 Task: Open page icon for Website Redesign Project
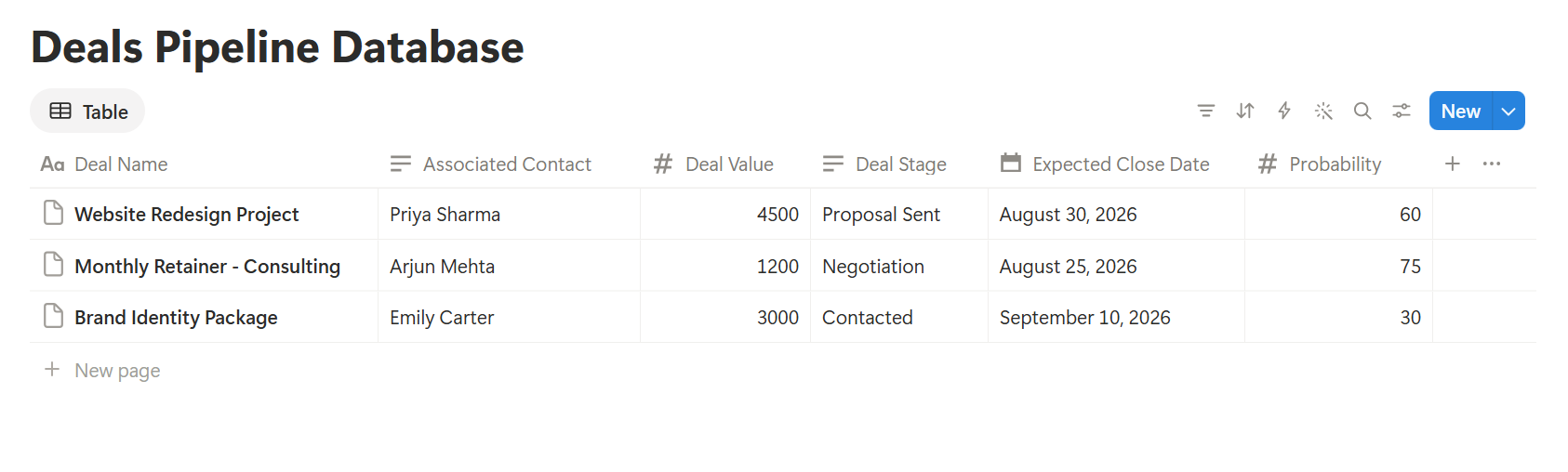[x=54, y=214]
